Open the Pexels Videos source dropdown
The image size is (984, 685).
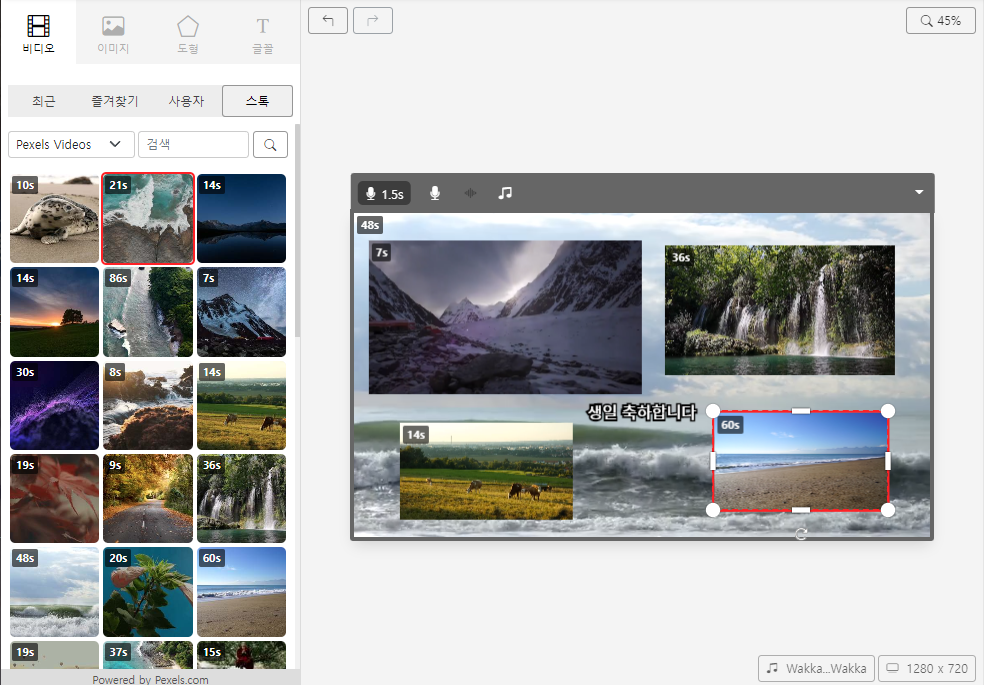(72, 144)
